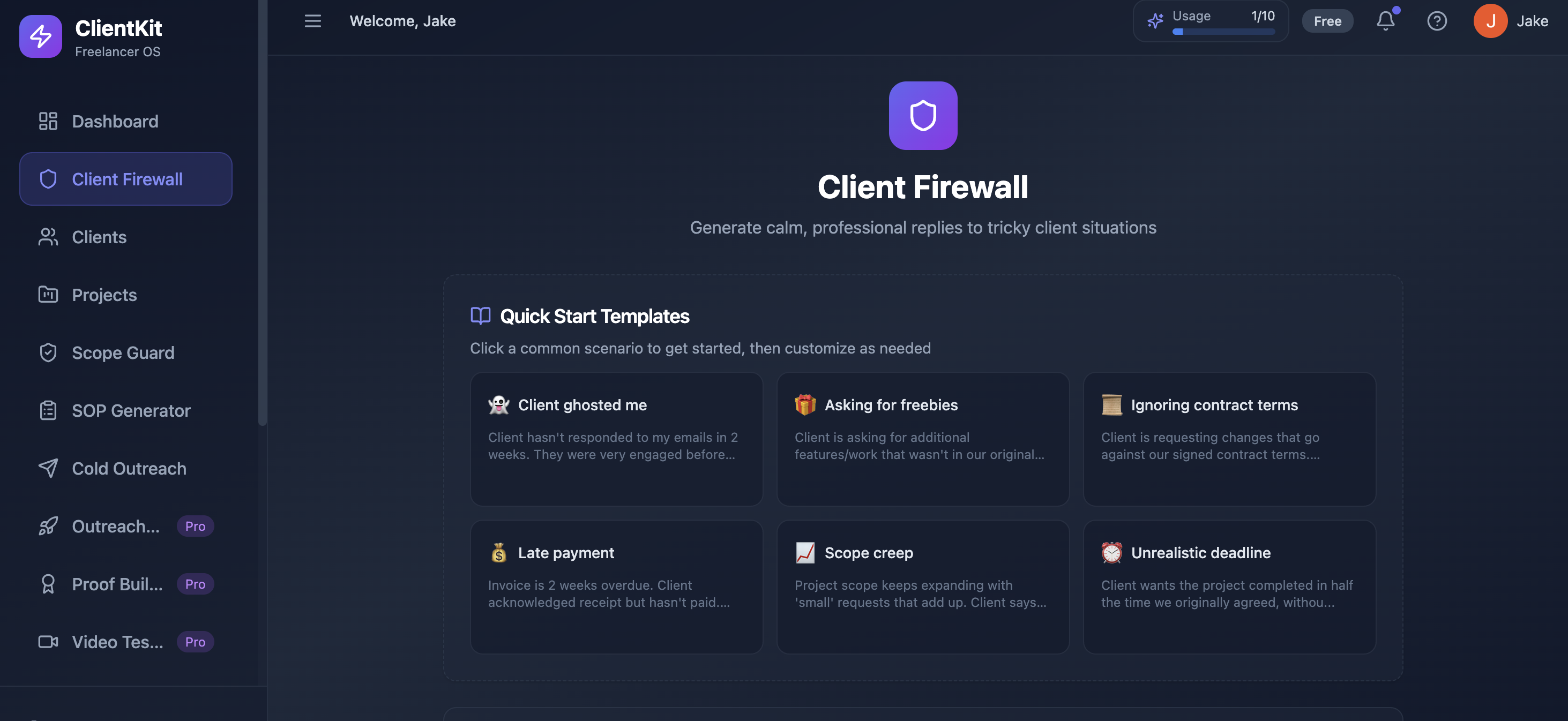The width and height of the screenshot is (1568, 721).
Task: Click the Free plan badge
Action: [1327, 21]
